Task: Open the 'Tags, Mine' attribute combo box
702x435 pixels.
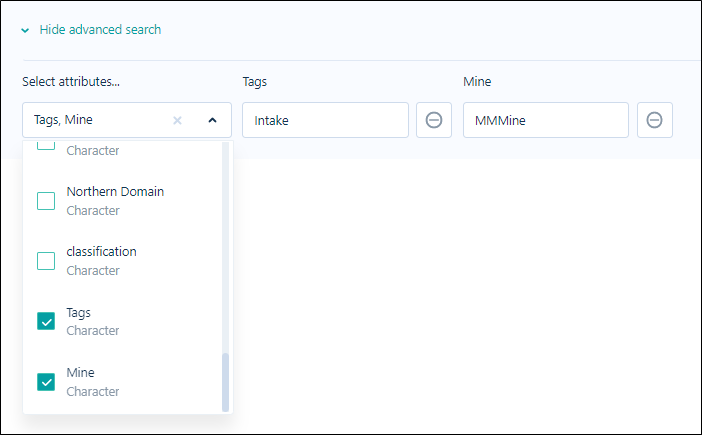Action: 127,120
